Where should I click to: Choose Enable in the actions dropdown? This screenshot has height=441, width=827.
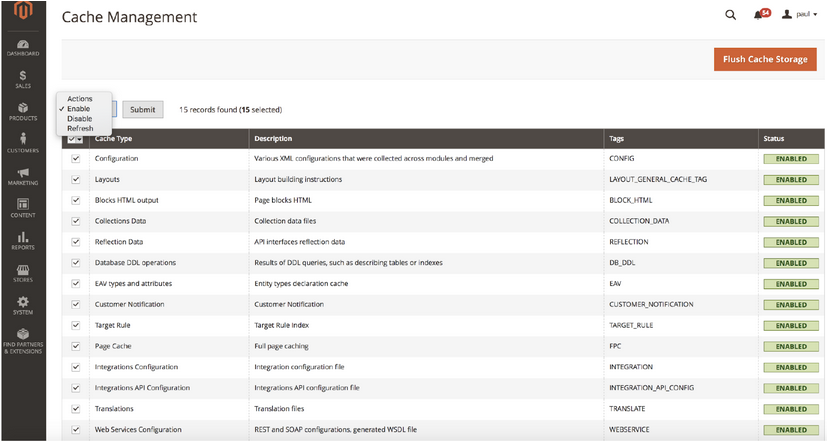point(79,109)
